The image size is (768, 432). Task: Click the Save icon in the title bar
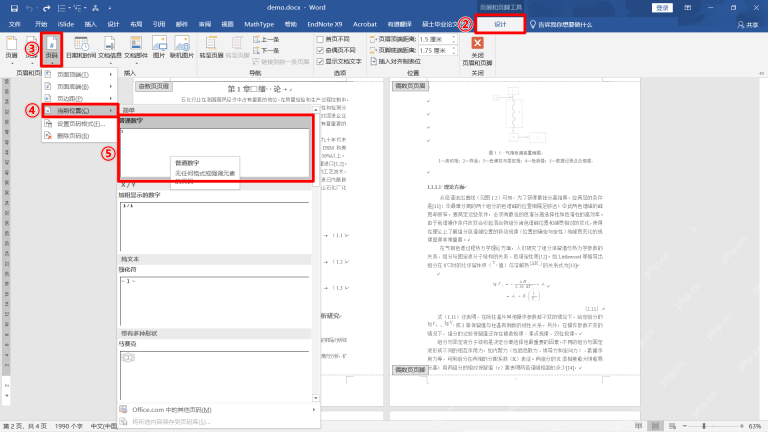click(14, 8)
